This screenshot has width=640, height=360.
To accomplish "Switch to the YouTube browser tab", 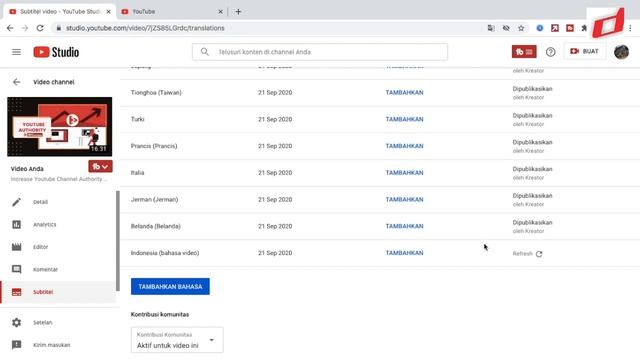I will (x=172, y=12).
